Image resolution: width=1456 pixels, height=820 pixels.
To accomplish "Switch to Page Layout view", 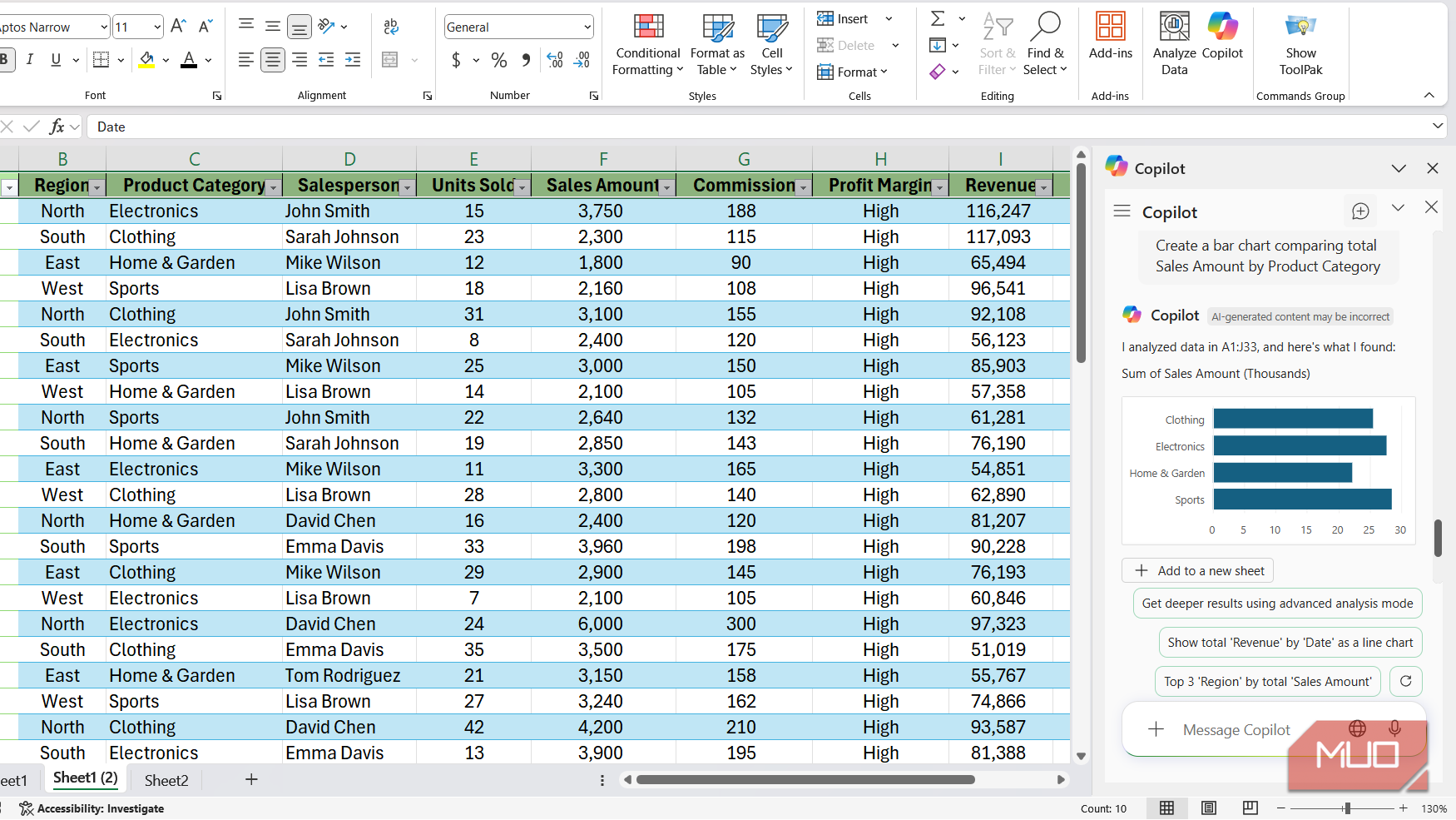I will 1209,808.
